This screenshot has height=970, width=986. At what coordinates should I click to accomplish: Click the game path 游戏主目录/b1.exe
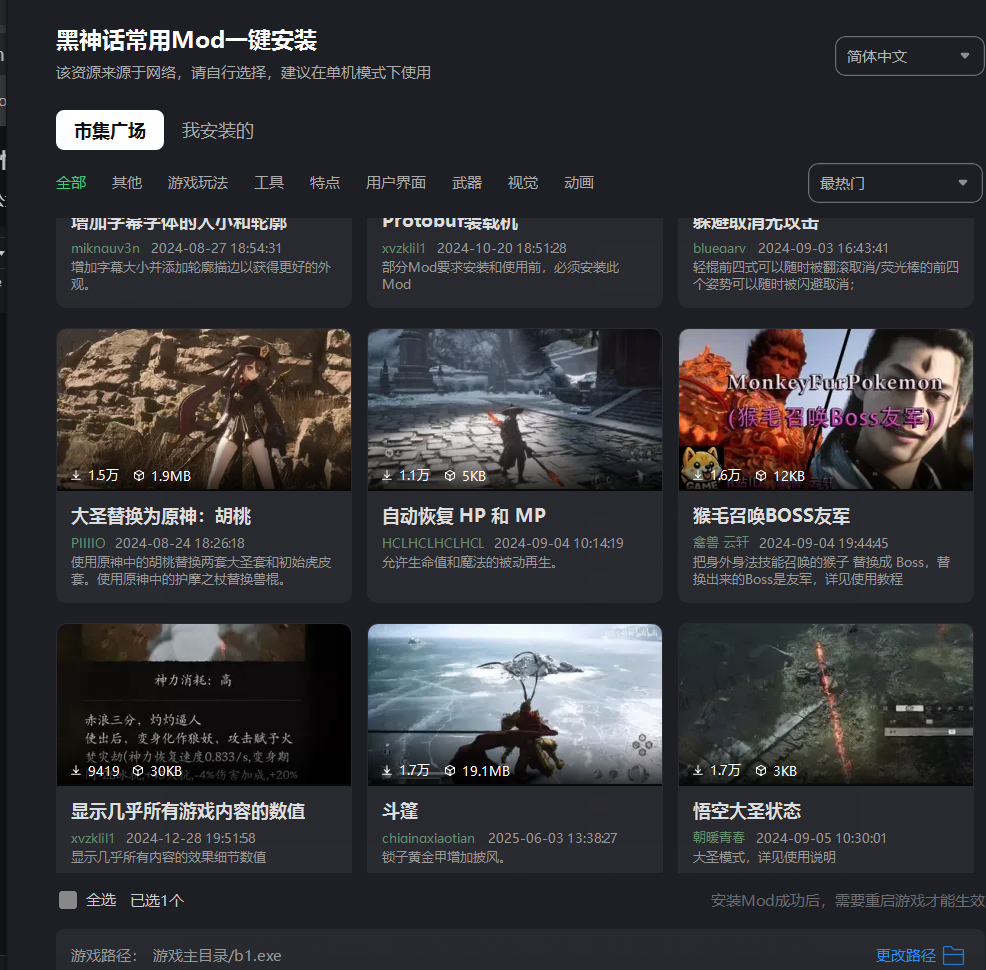pos(217,956)
